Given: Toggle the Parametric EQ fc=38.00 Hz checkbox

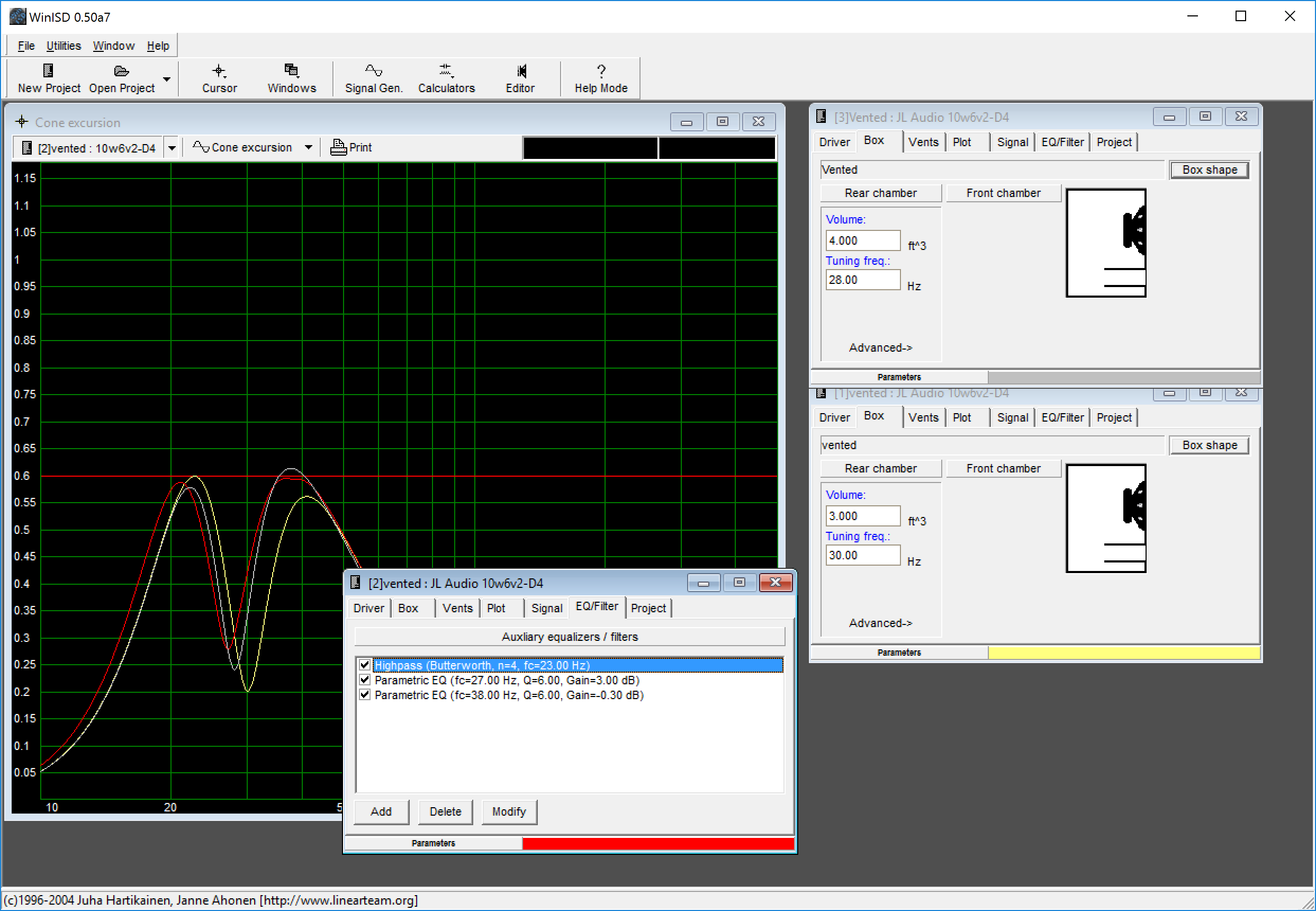Looking at the screenshot, I should click(365, 694).
